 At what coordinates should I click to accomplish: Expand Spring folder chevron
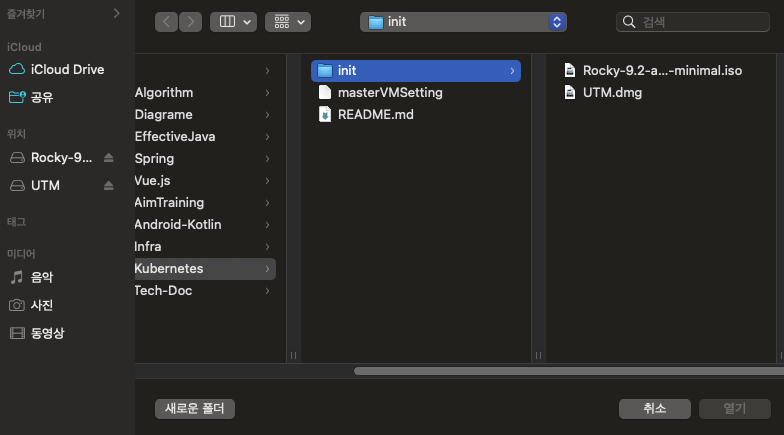point(268,159)
